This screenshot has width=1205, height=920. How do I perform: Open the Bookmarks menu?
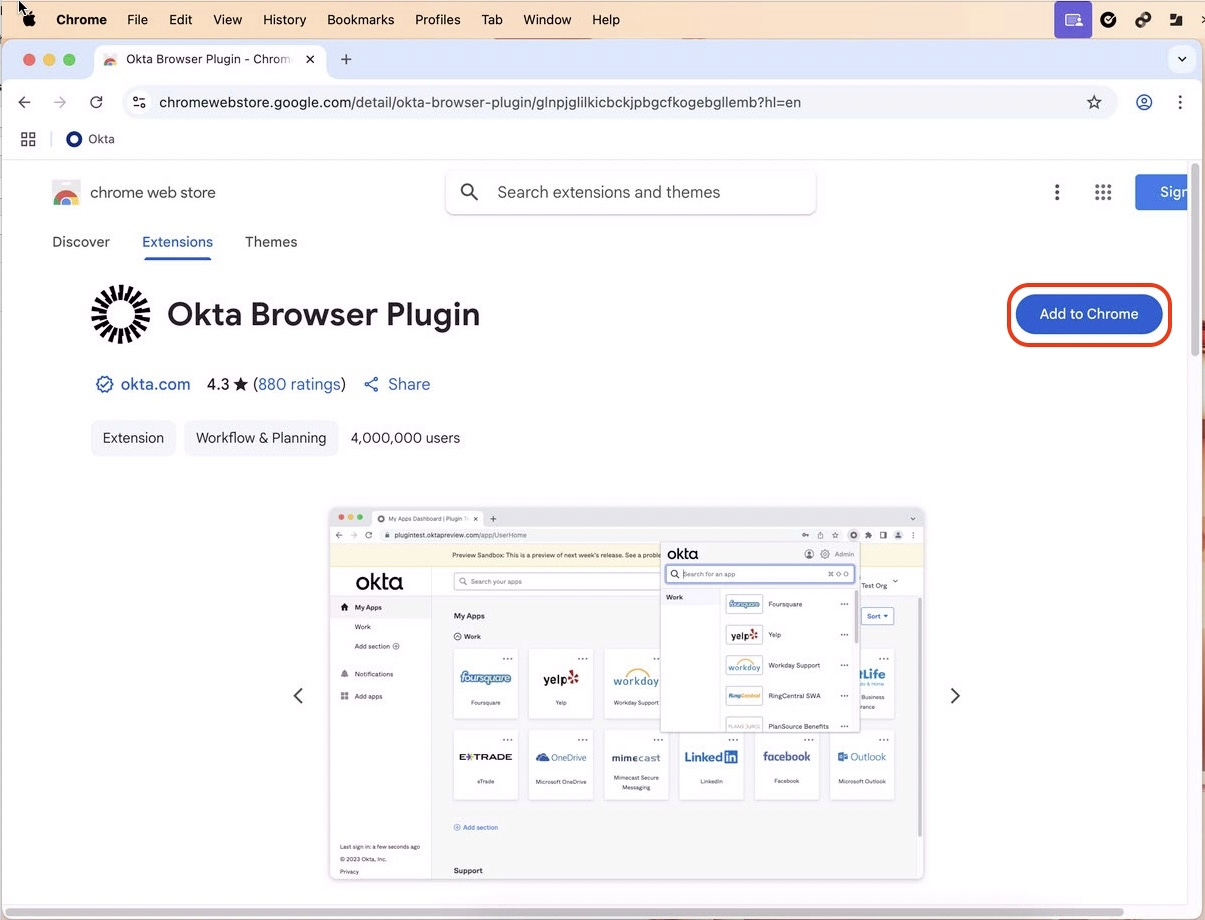[x=360, y=19]
